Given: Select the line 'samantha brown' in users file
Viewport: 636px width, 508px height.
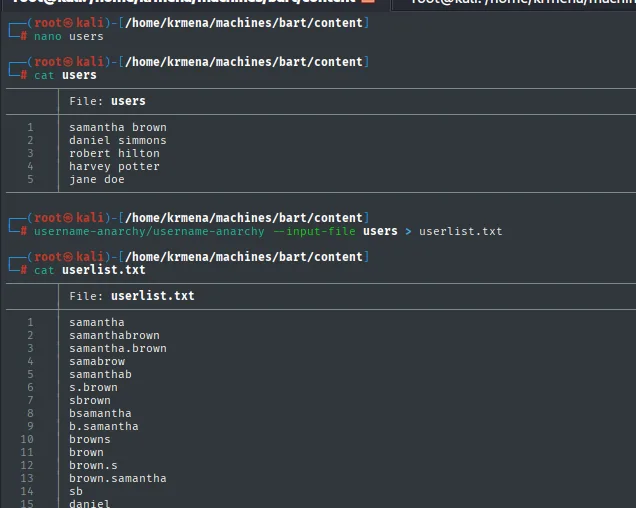Looking at the screenshot, I should (118, 127).
